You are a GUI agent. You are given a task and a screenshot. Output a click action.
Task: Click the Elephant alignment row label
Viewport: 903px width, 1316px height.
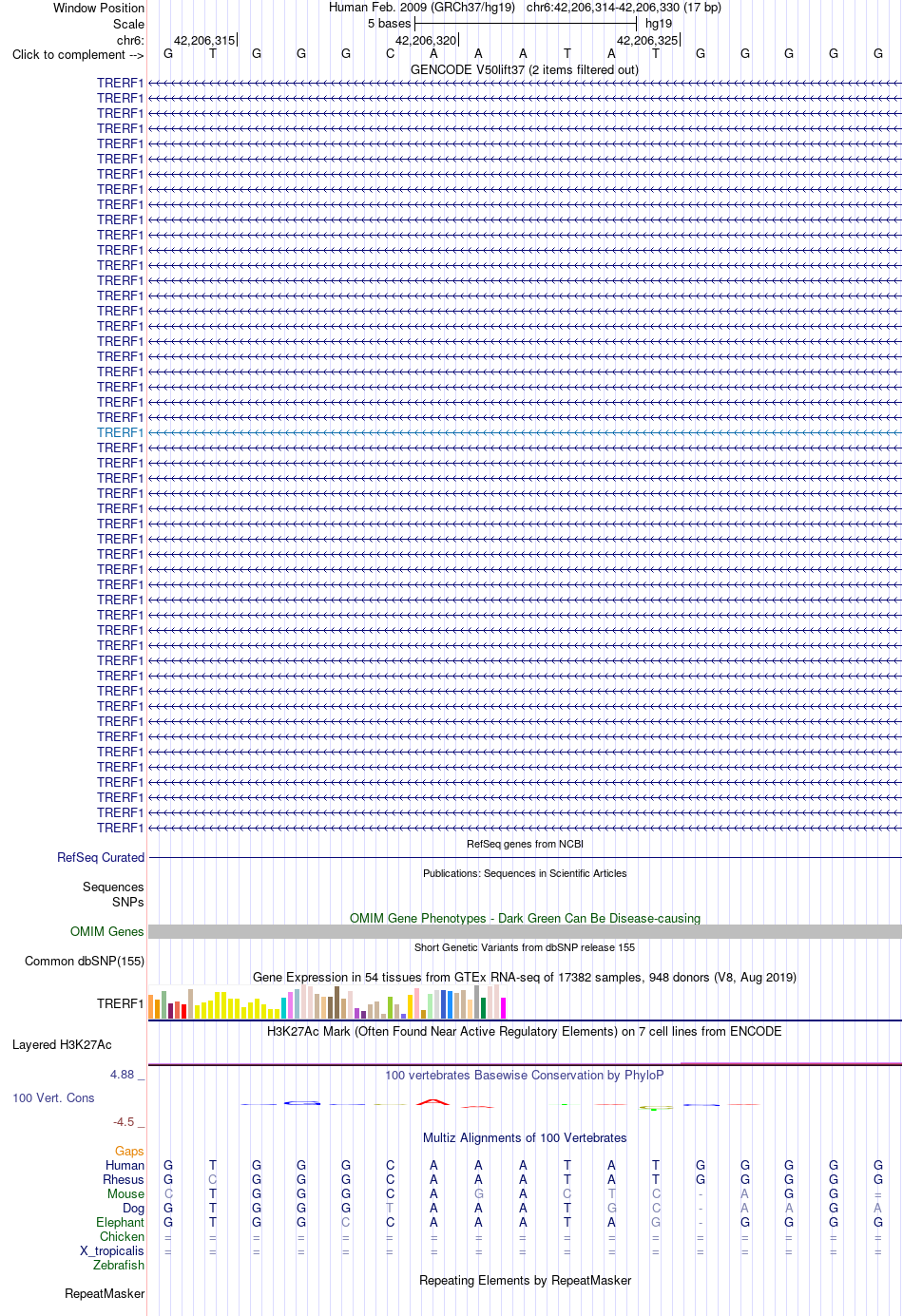120,1222
